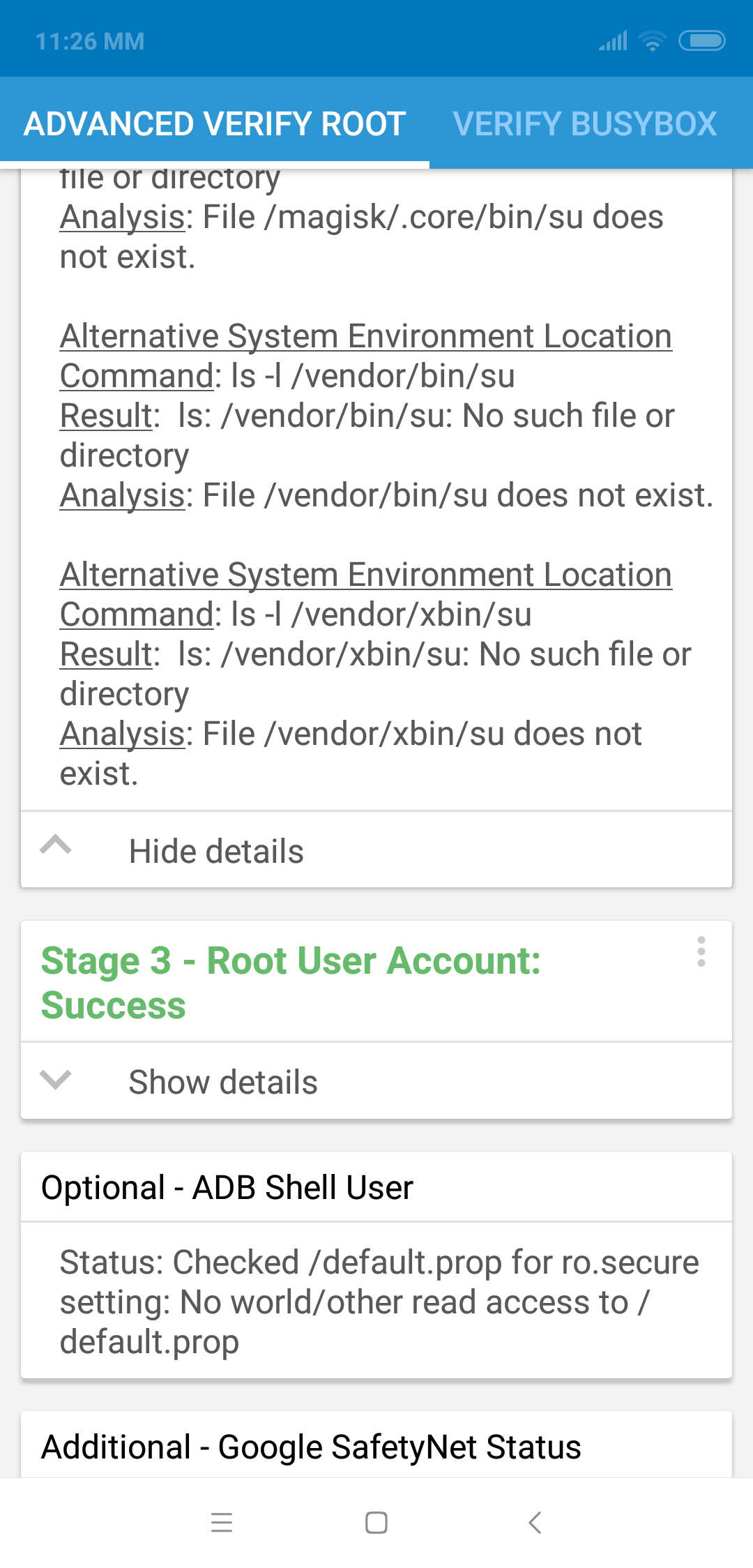This screenshot has width=753, height=1568.
Task: Collapse details with the up chevron
Action: pos(56,845)
